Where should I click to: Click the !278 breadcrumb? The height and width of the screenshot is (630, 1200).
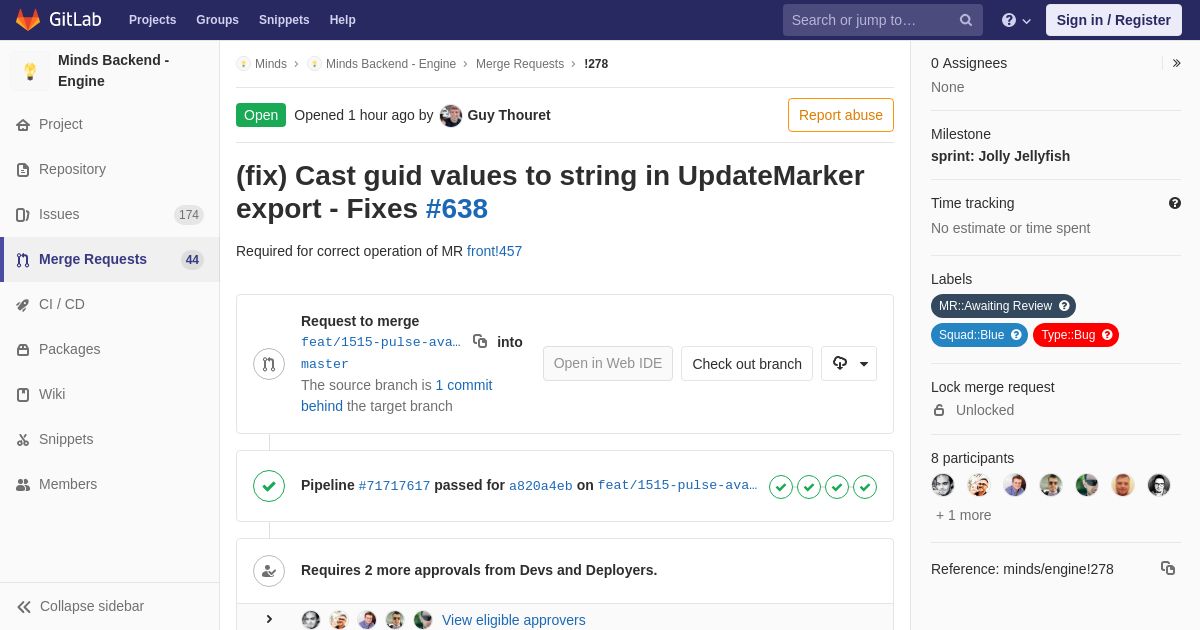pyautogui.click(x=596, y=64)
